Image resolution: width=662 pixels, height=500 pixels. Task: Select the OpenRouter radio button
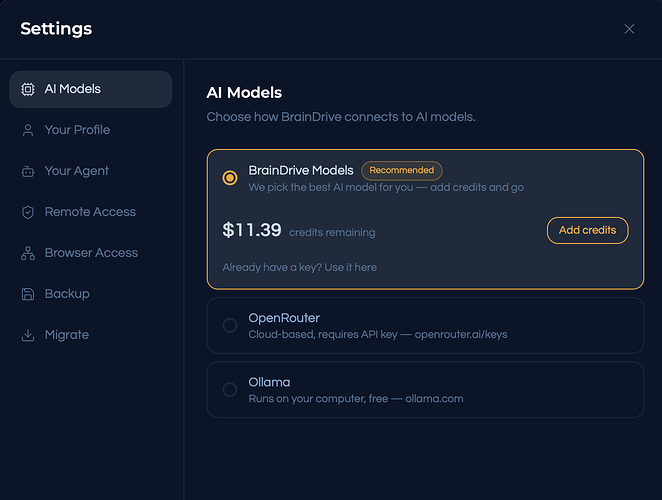(230, 325)
